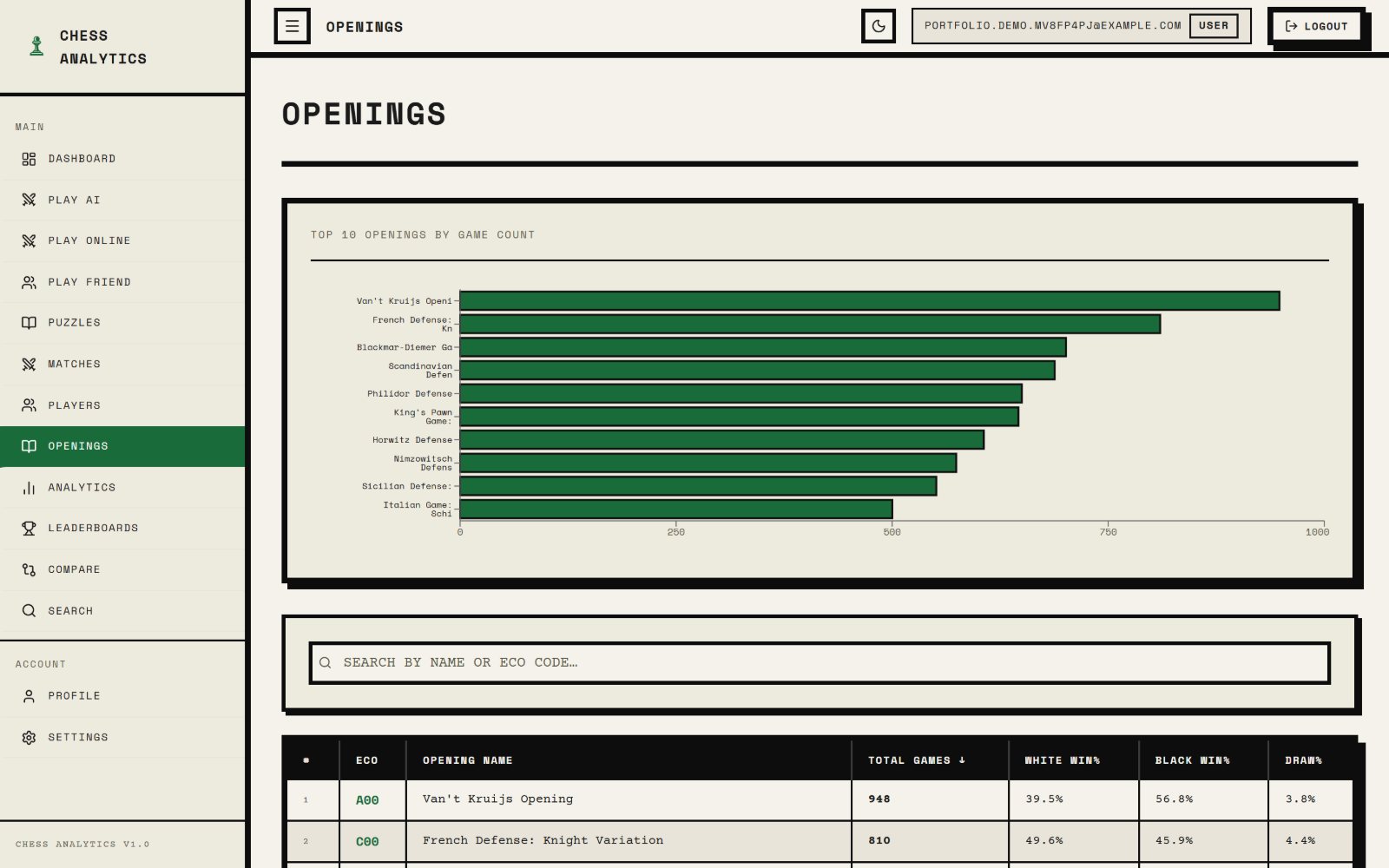Click the Analytics bar chart icon
The width and height of the screenshot is (1389, 868).
coord(29,488)
